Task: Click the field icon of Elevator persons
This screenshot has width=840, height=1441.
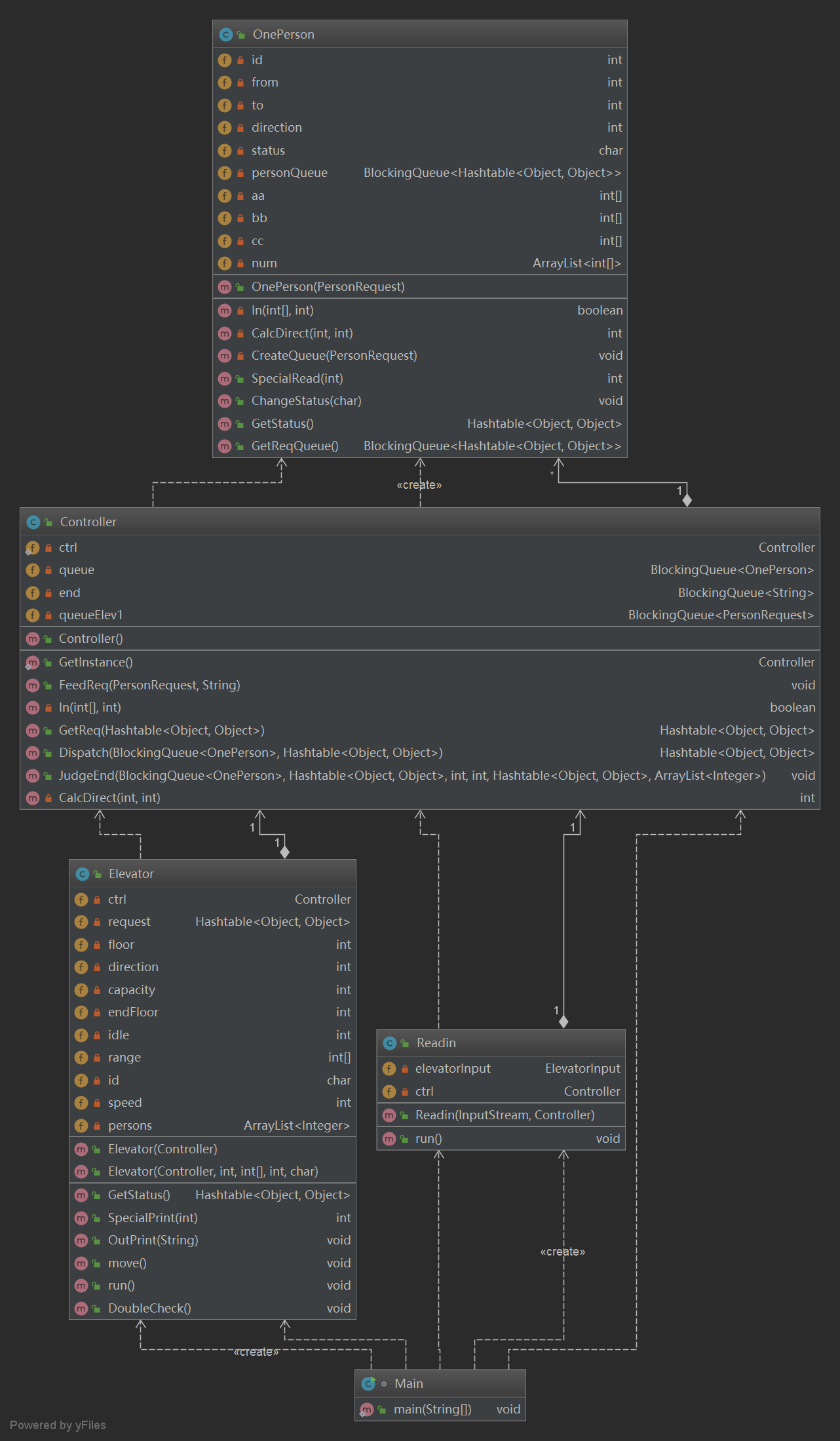Action: [81, 1126]
